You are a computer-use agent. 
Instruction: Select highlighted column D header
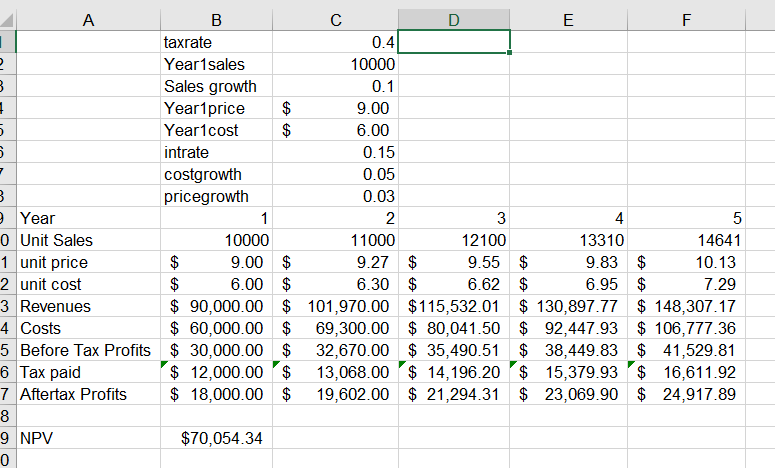pos(454,20)
